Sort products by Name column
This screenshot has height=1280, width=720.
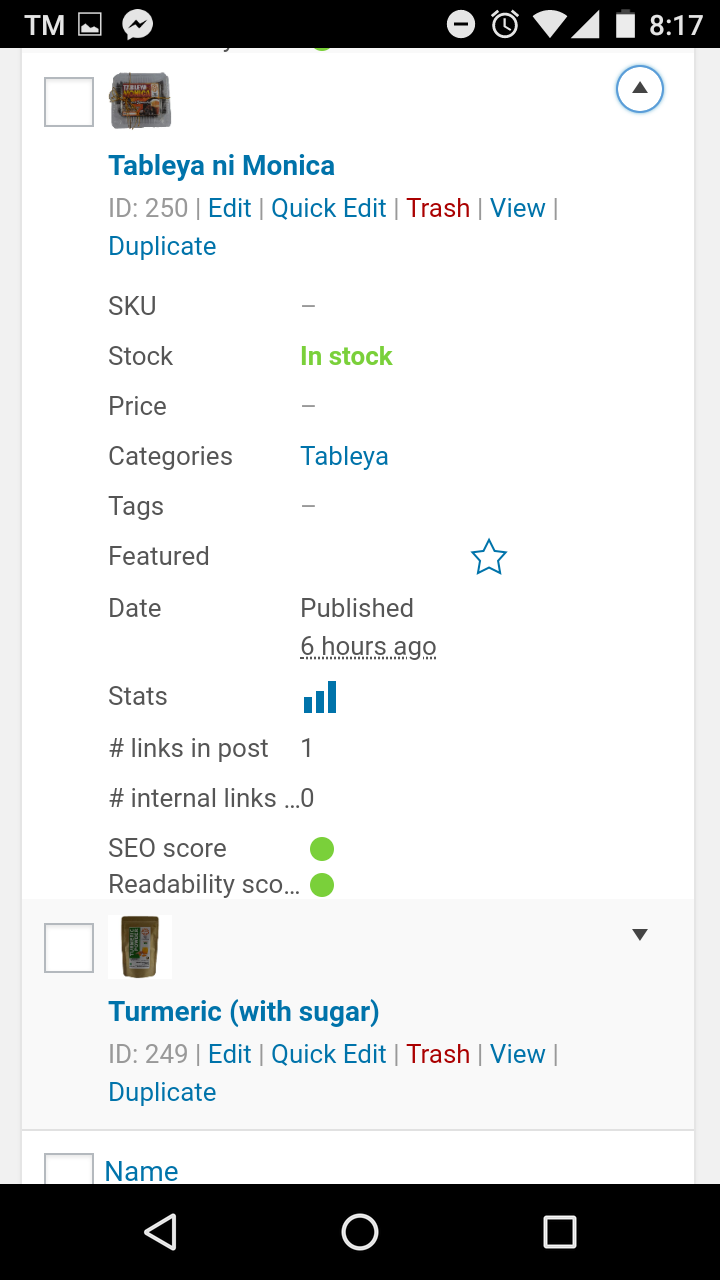click(141, 1171)
